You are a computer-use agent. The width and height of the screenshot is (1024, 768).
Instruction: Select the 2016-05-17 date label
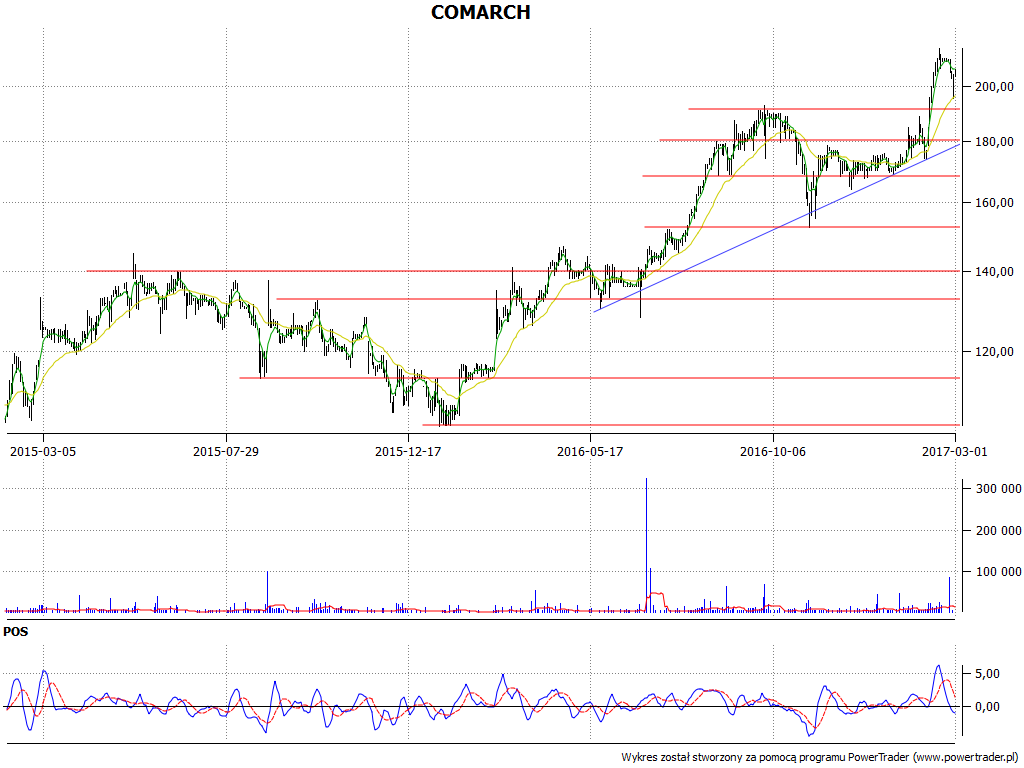click(590, 452)
